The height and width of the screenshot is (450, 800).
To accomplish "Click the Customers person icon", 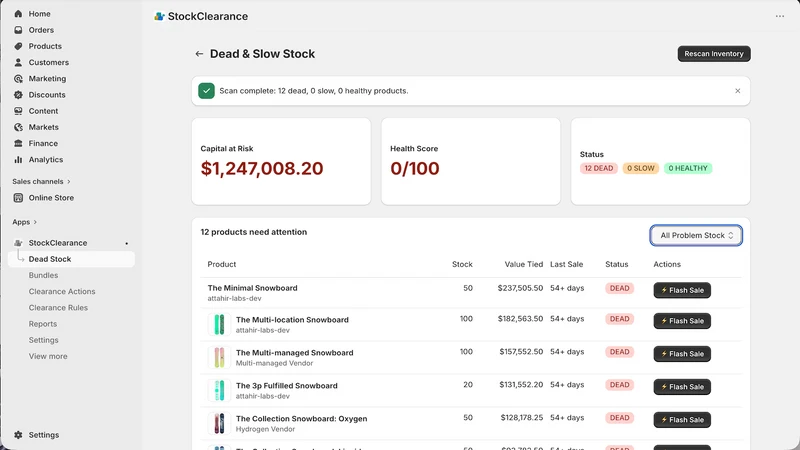I will [x=18, y=62].
